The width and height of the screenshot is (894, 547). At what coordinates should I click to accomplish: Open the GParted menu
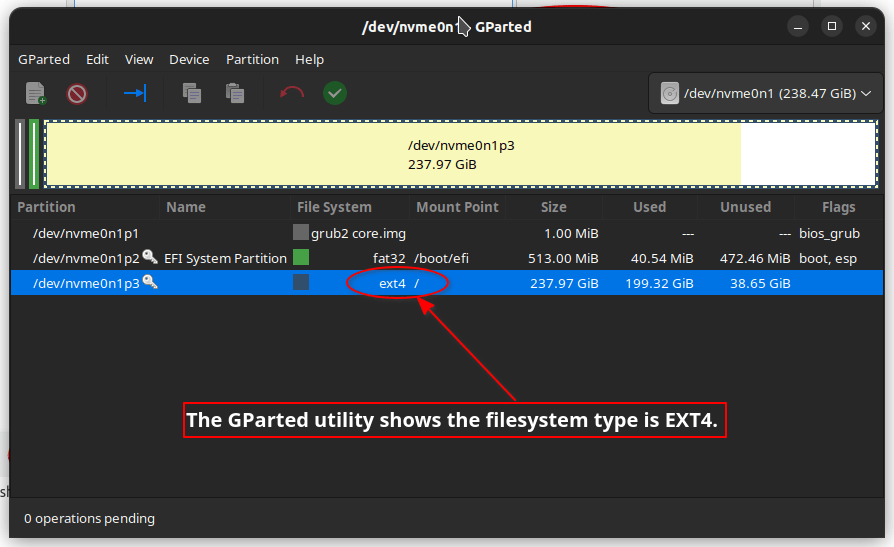pos(44,59)
